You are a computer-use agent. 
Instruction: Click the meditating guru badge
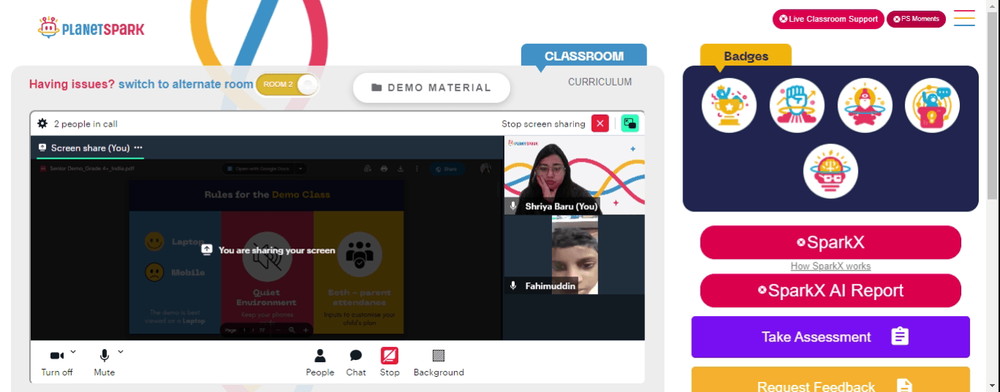click(x=864, y=105)
